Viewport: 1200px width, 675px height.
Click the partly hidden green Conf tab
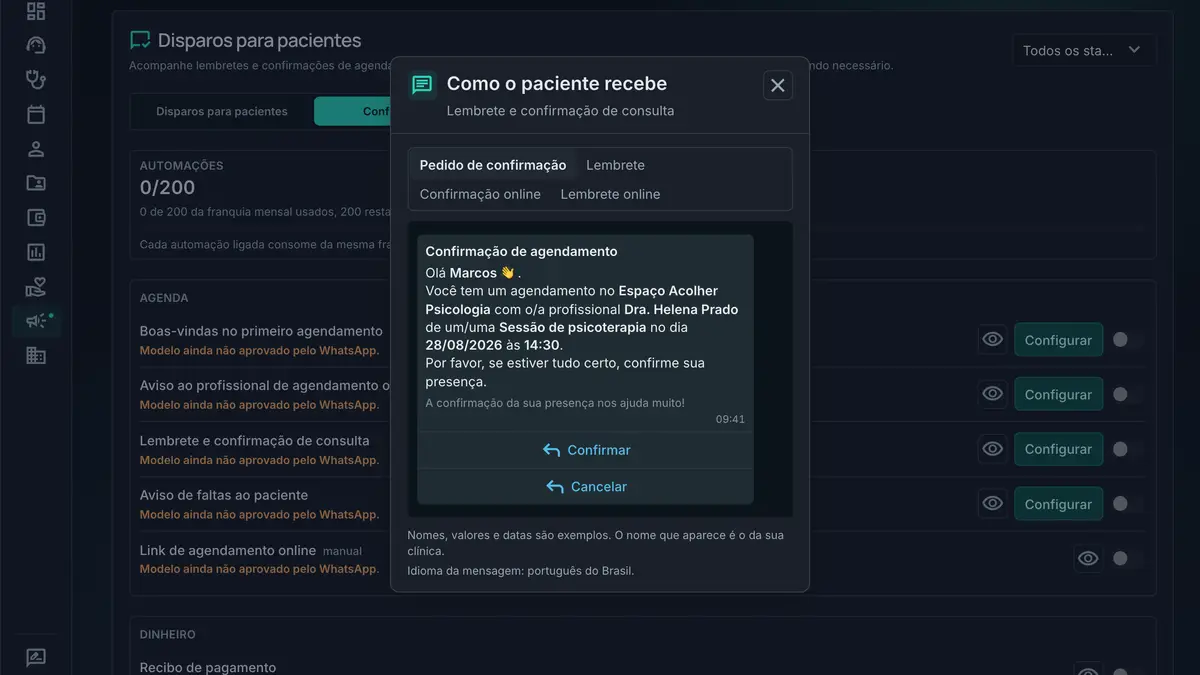click(x=352, y=111)
